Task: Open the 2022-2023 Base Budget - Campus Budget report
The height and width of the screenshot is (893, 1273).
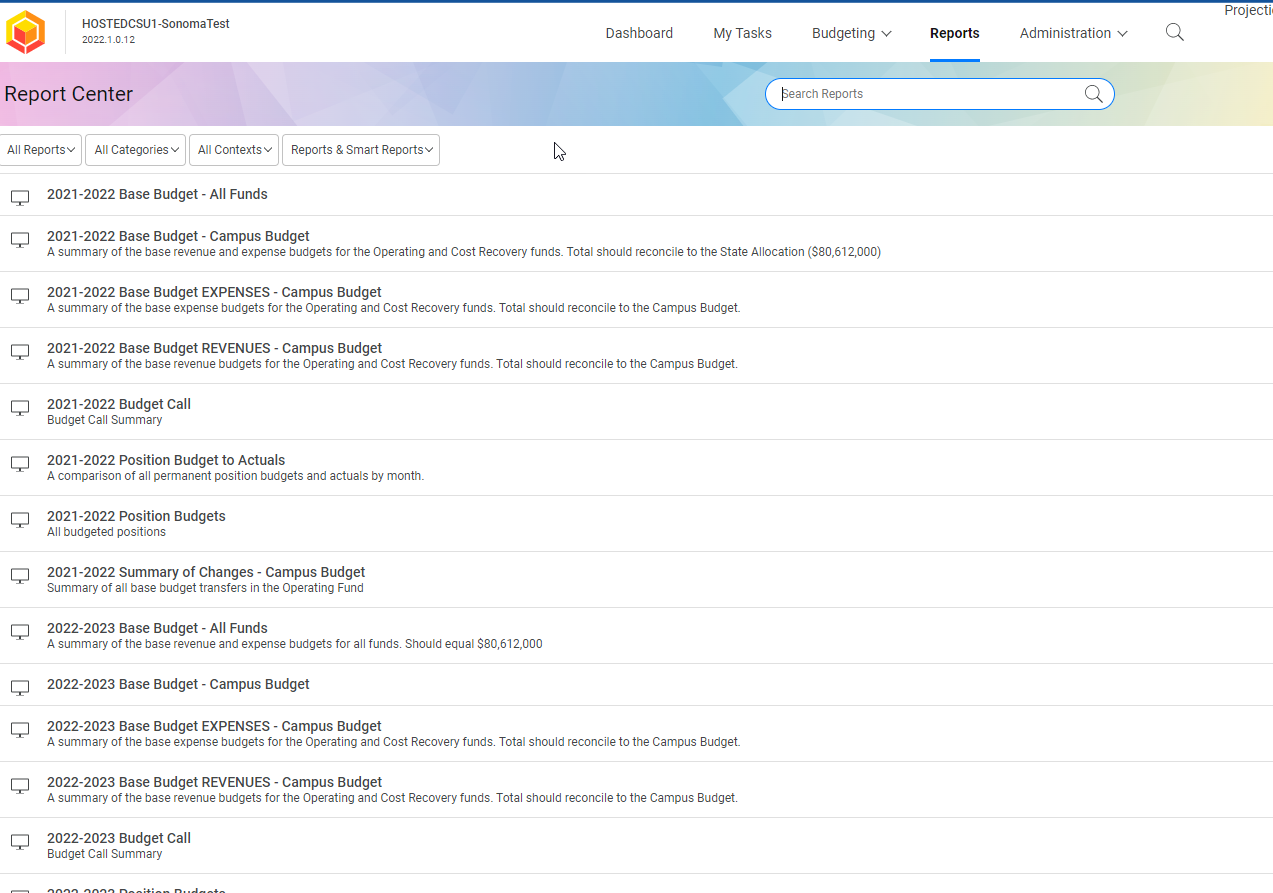Action: (177, 684)
